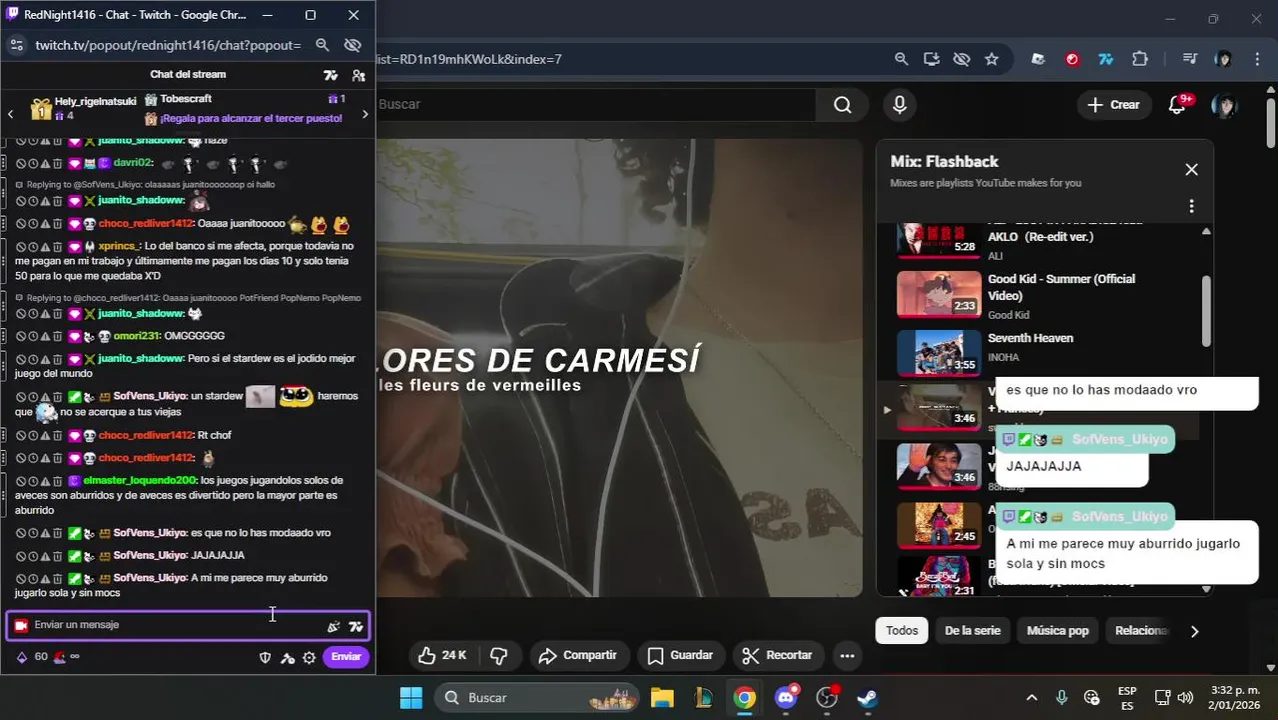
Task: Ban davri02 using the ban icon
Action: (21, 163)
